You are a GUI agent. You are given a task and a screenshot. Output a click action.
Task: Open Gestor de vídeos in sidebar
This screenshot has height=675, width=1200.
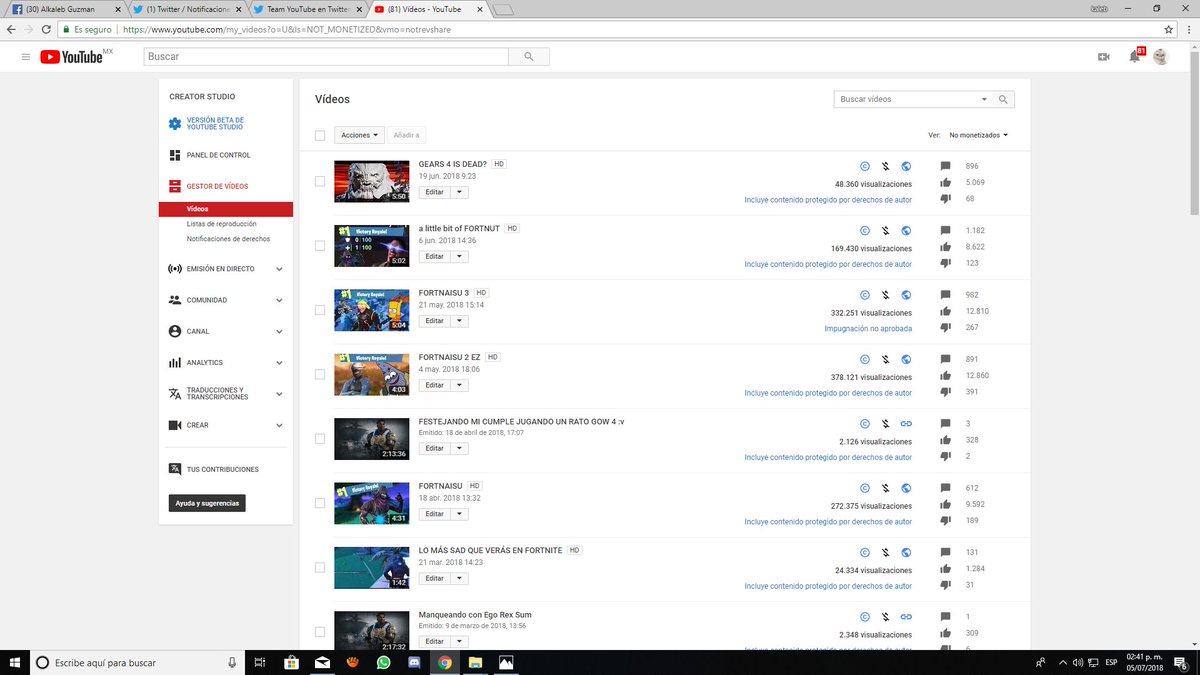[217, 186]
